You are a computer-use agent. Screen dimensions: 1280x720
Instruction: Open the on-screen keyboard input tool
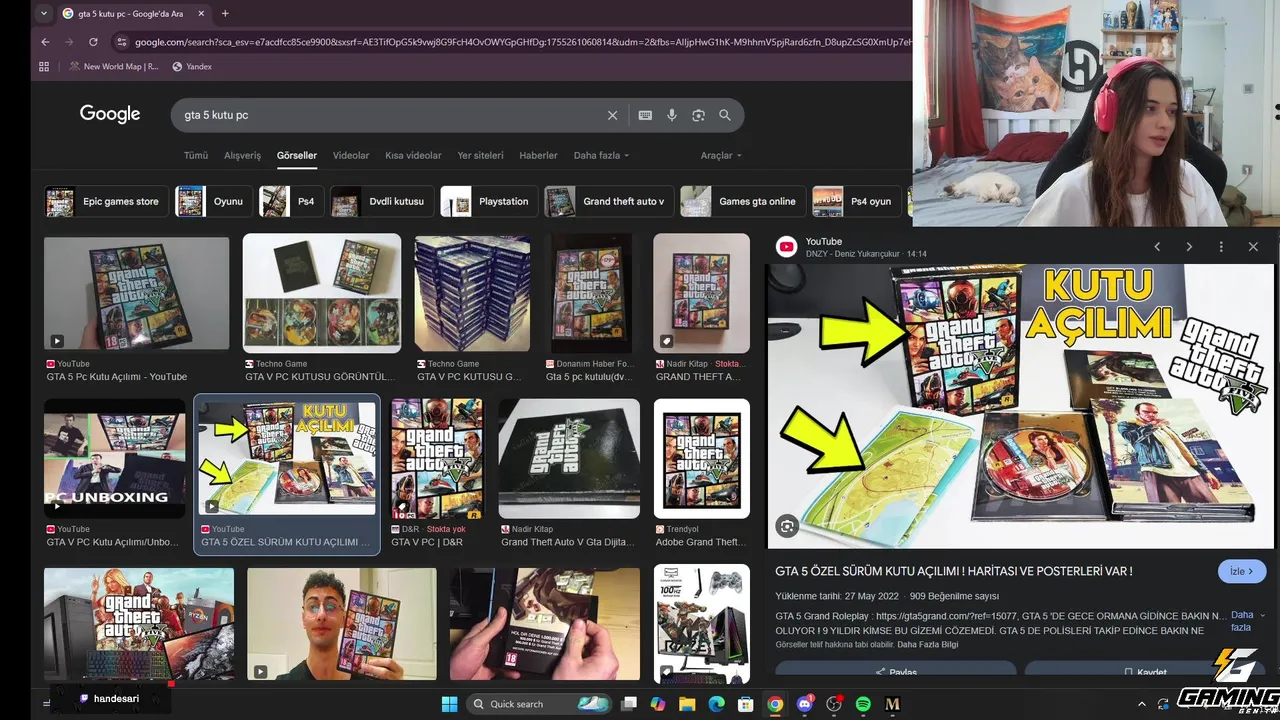[x=645, y=115]
